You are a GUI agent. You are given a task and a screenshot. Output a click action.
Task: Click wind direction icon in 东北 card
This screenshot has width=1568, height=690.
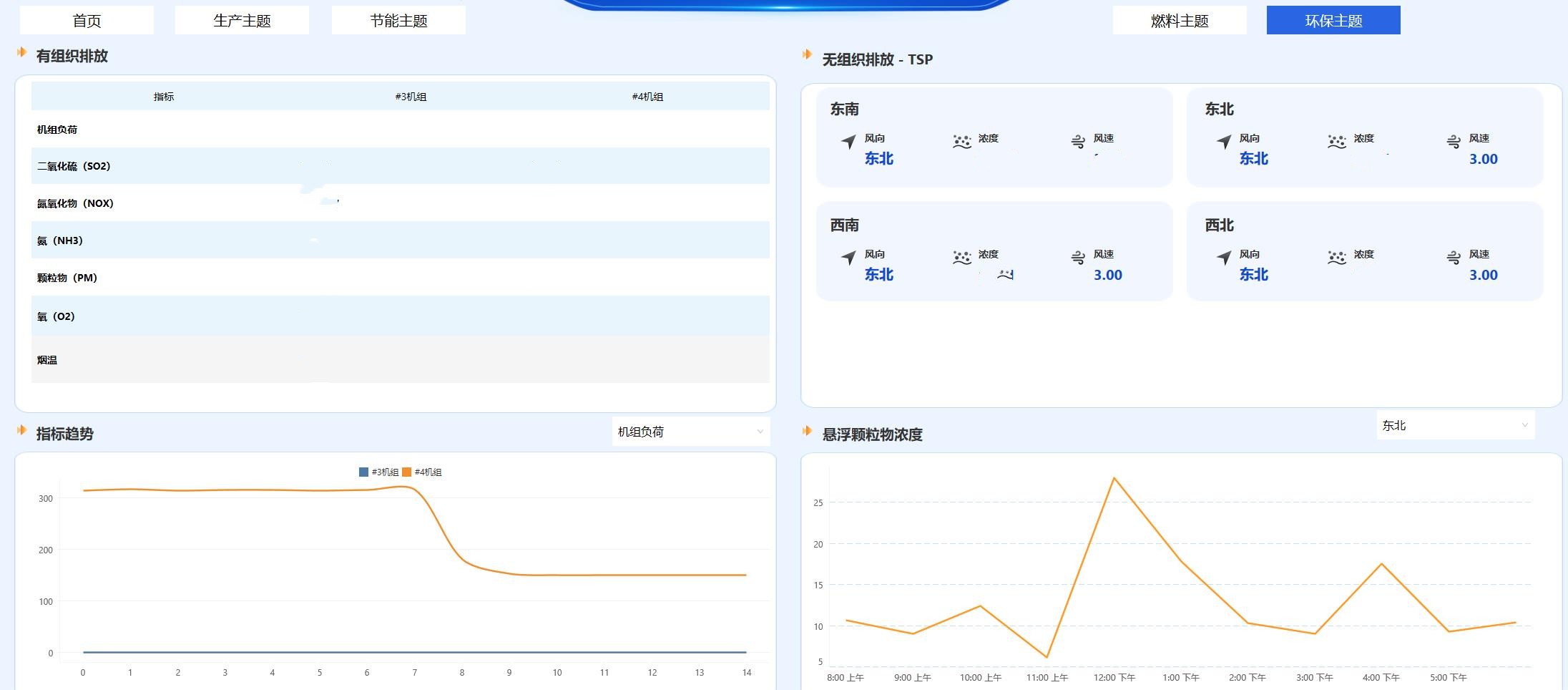(x=1224, y=142)
